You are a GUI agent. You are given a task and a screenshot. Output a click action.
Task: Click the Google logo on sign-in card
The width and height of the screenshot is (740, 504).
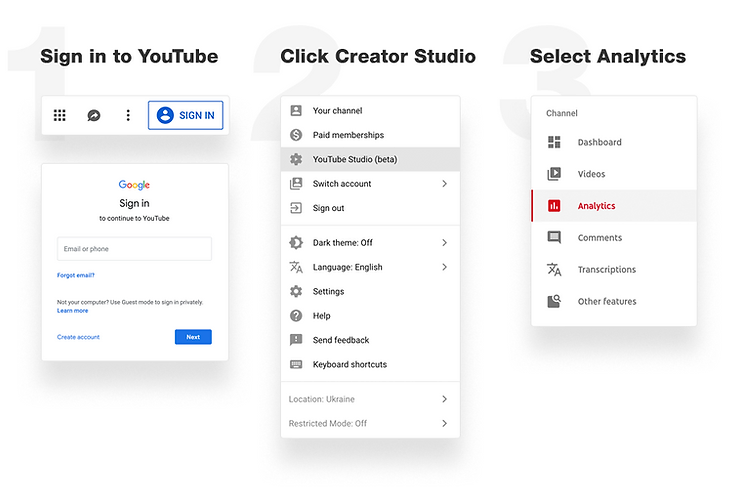134,185
